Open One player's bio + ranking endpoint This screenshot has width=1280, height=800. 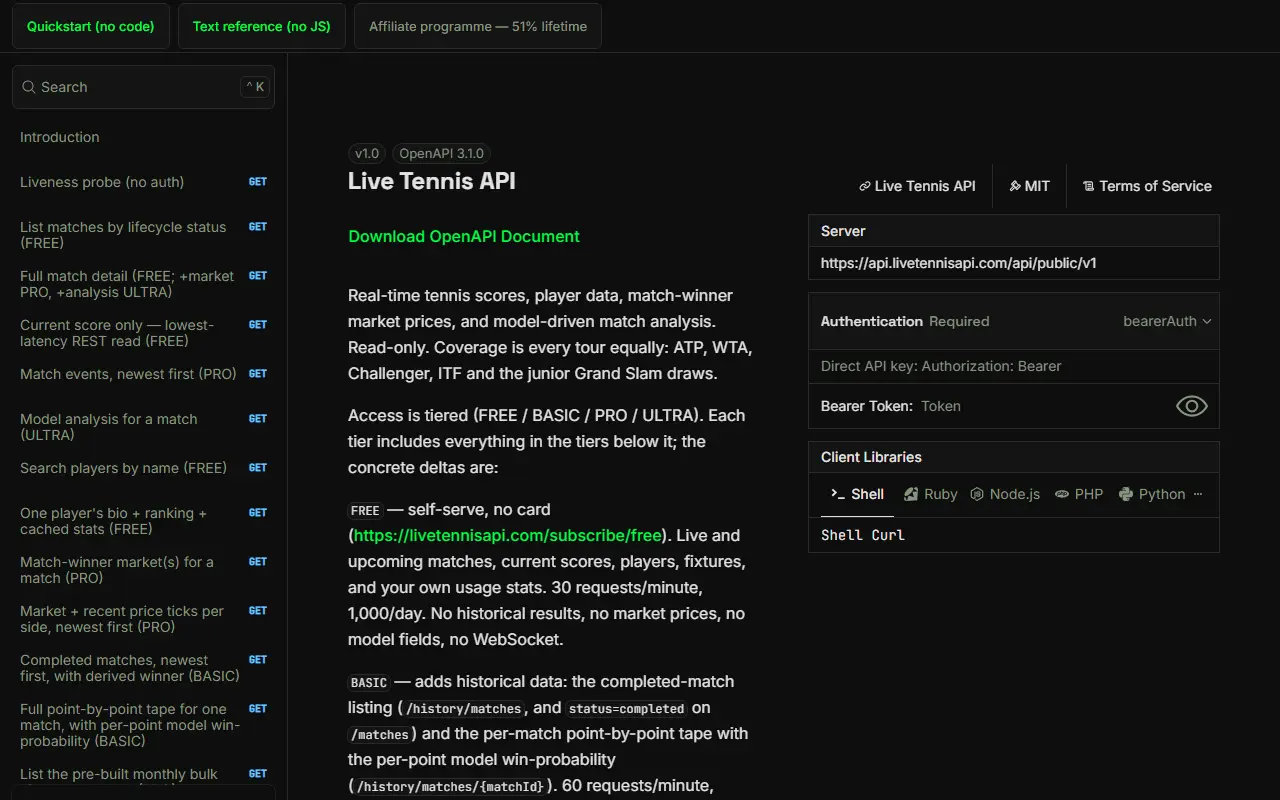tap(143, 521)
